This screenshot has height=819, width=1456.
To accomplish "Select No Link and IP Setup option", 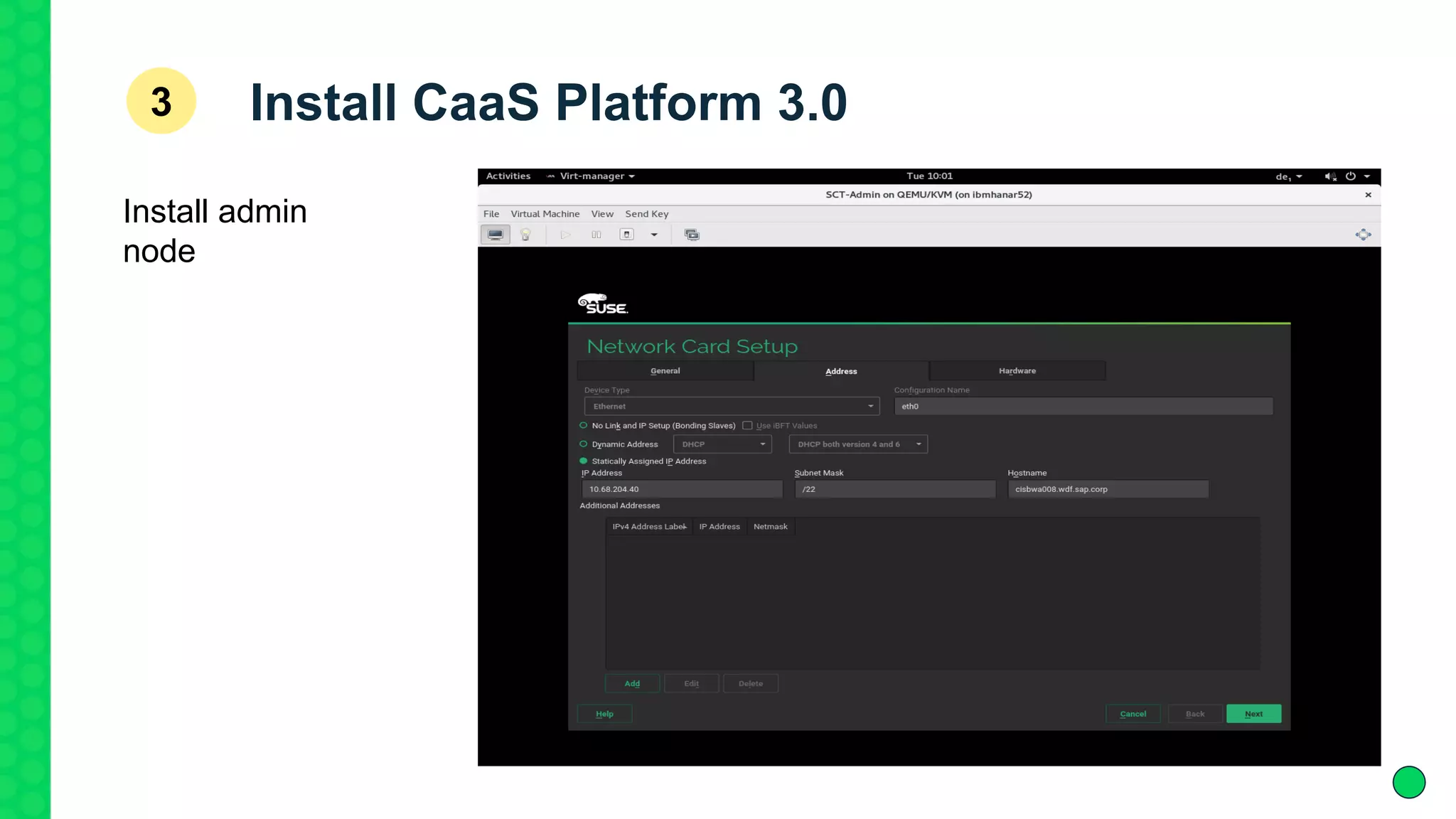I will tap(584, 426).
